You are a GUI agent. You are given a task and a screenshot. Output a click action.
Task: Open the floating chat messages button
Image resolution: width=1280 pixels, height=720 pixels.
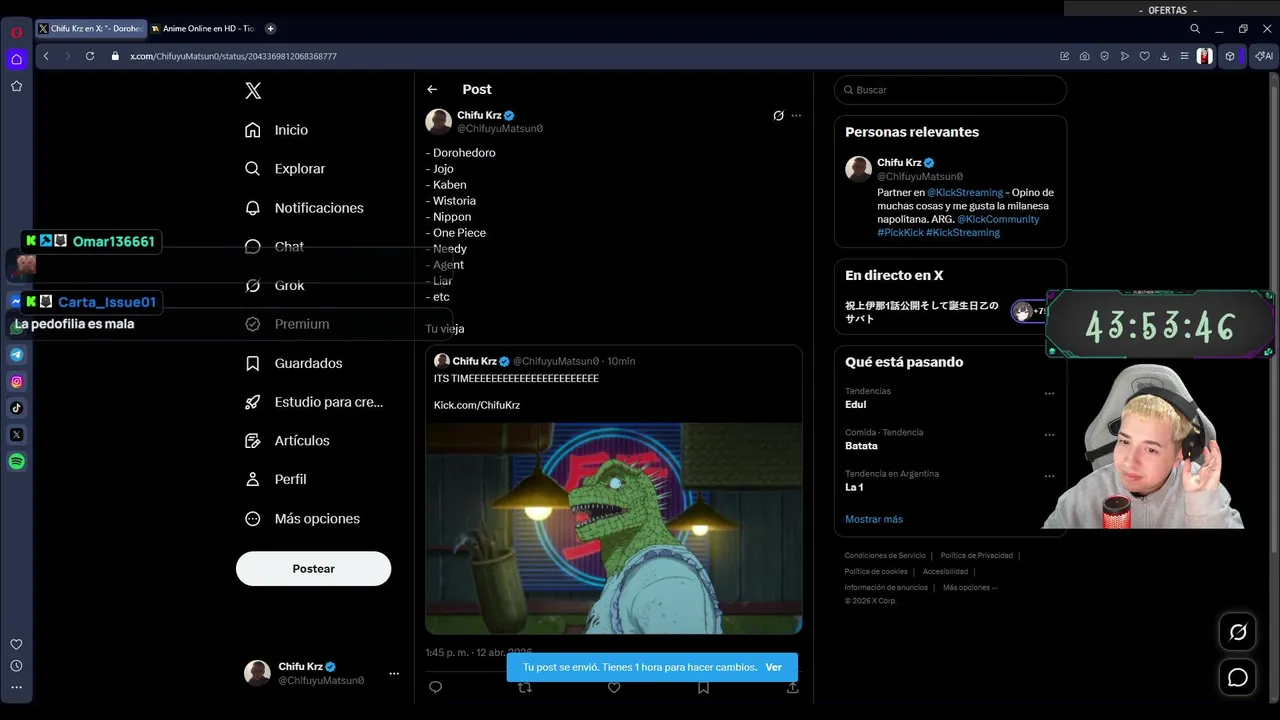point(1238,678)
